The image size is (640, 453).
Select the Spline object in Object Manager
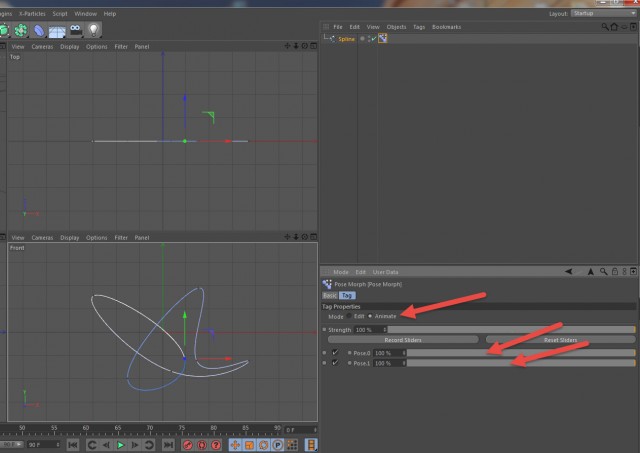(x=347, y=39)
